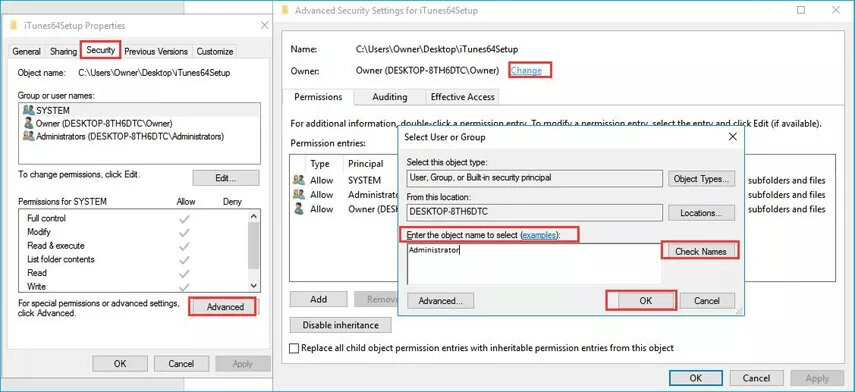Click the permissions list scrollbar thumb
This screenshot has height=392, width=855.
254,245
